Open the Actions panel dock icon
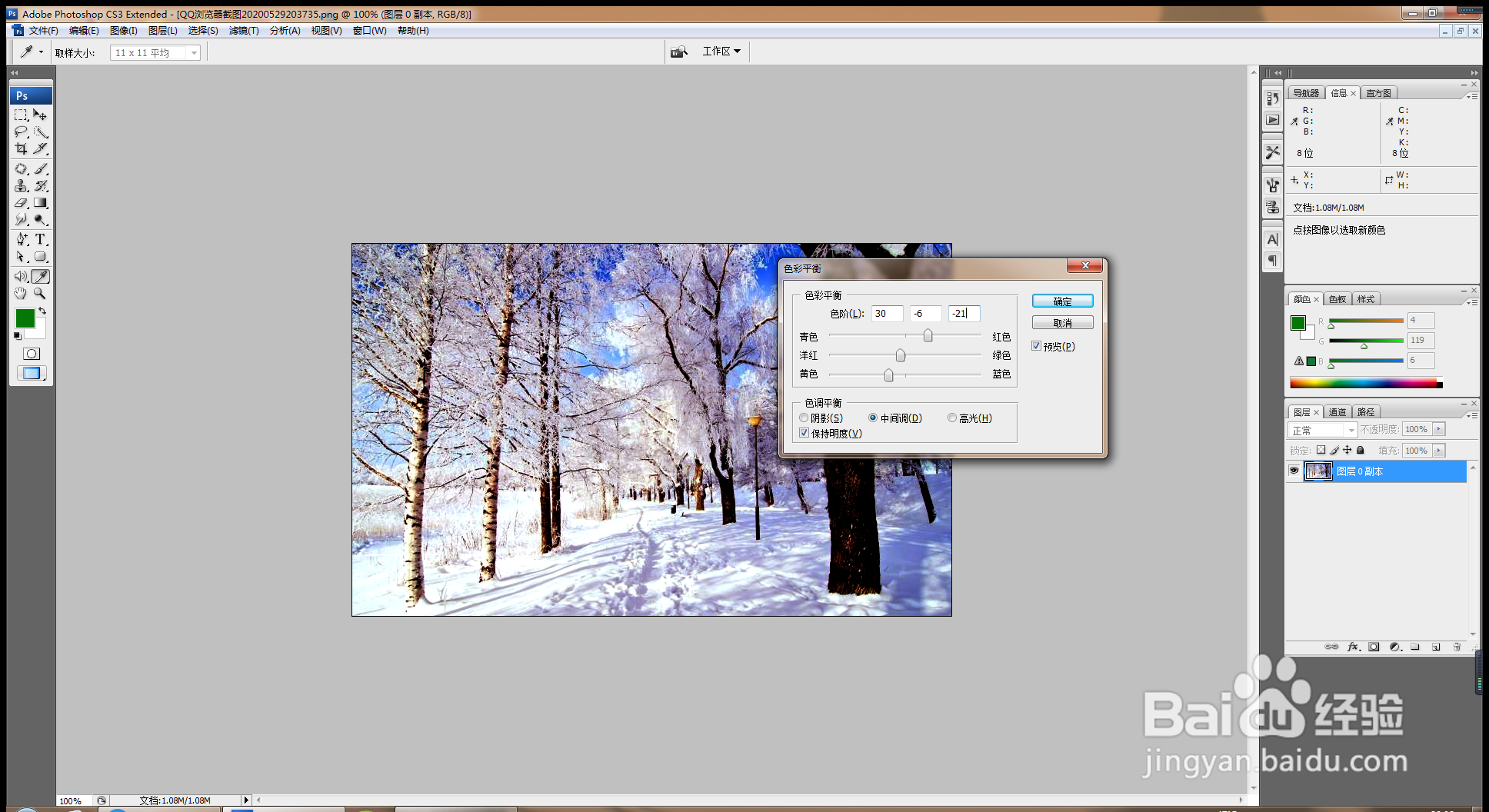Image resolution: width=1489 pixels, height=812 pixels. tap(1273, 120)
